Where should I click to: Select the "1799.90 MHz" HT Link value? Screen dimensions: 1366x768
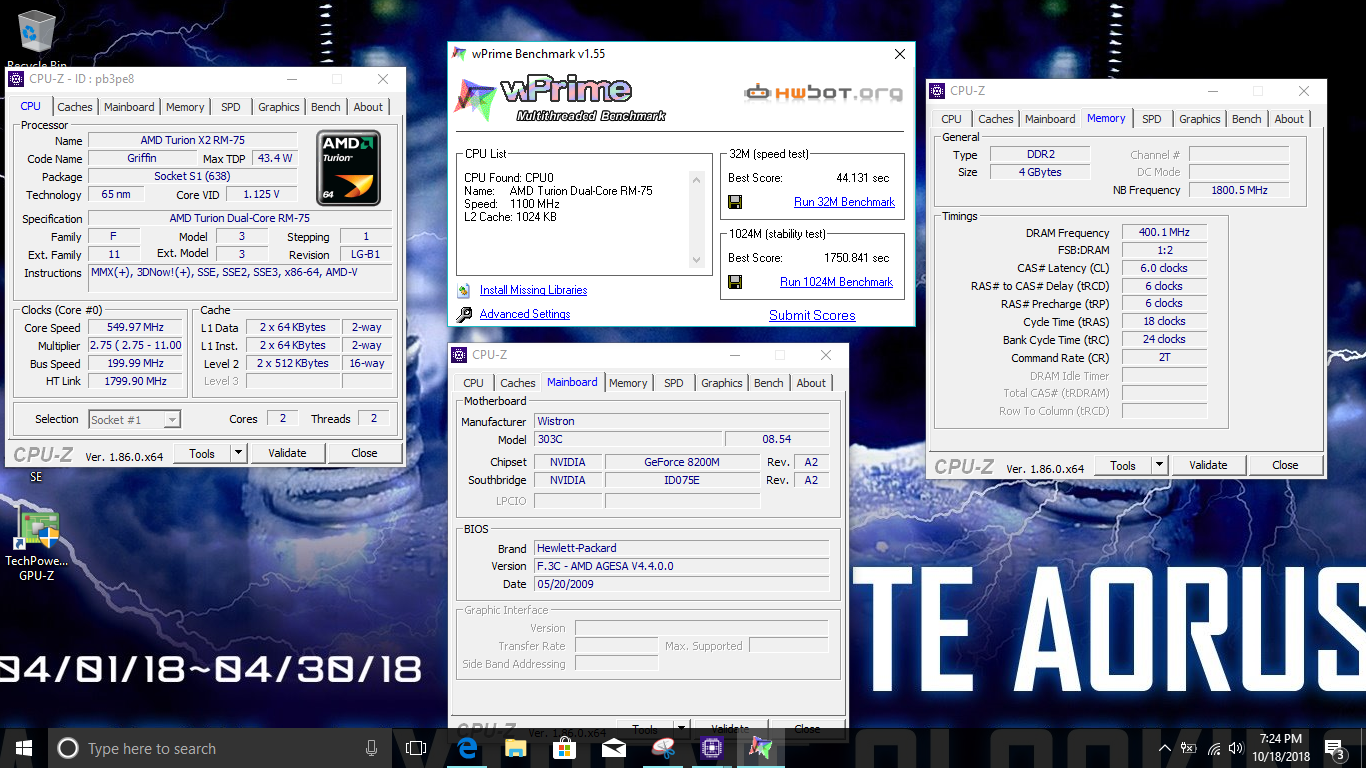click(x=136, y=381)
